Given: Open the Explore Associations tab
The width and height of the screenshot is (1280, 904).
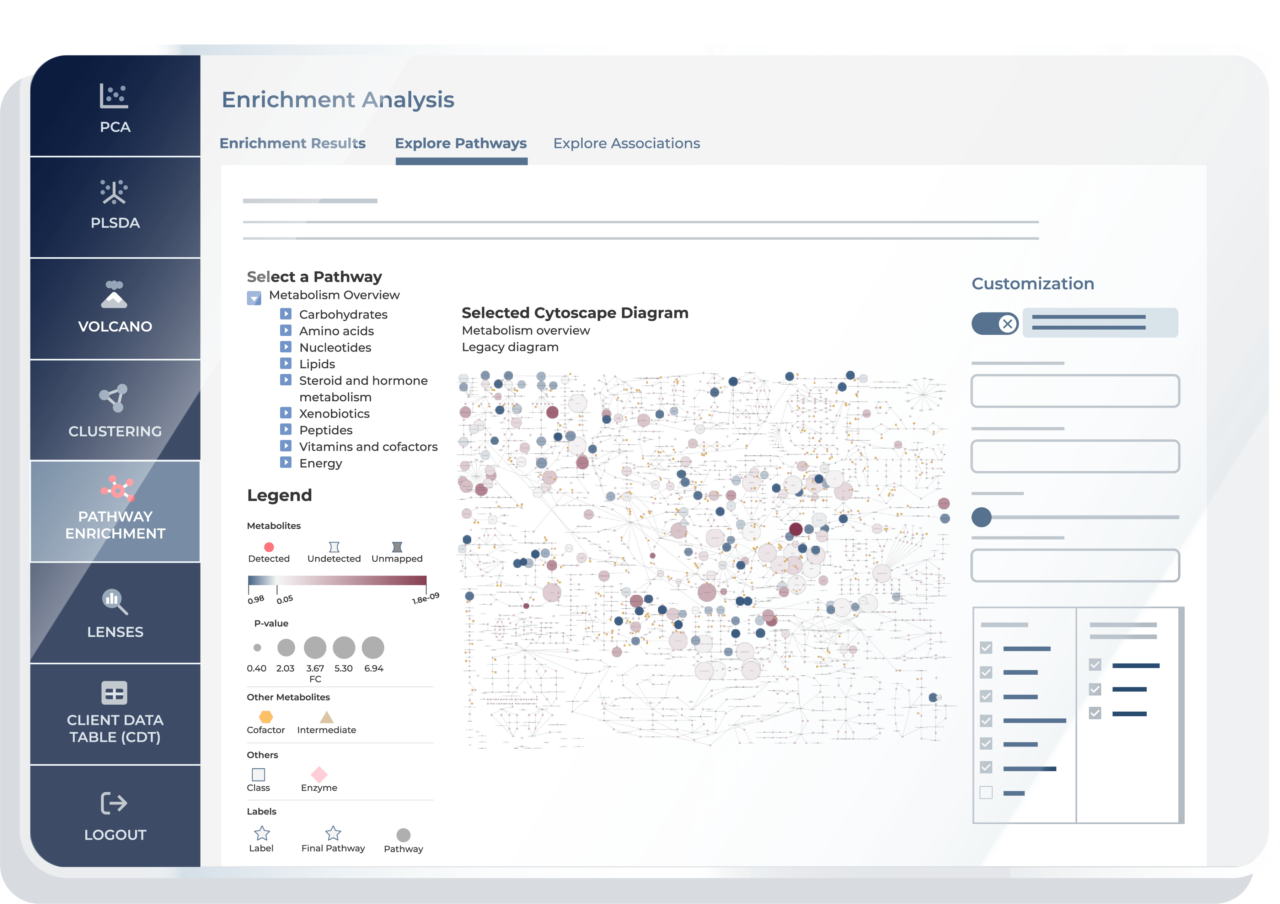Looking at the screenshot, I should pos(626,143).
